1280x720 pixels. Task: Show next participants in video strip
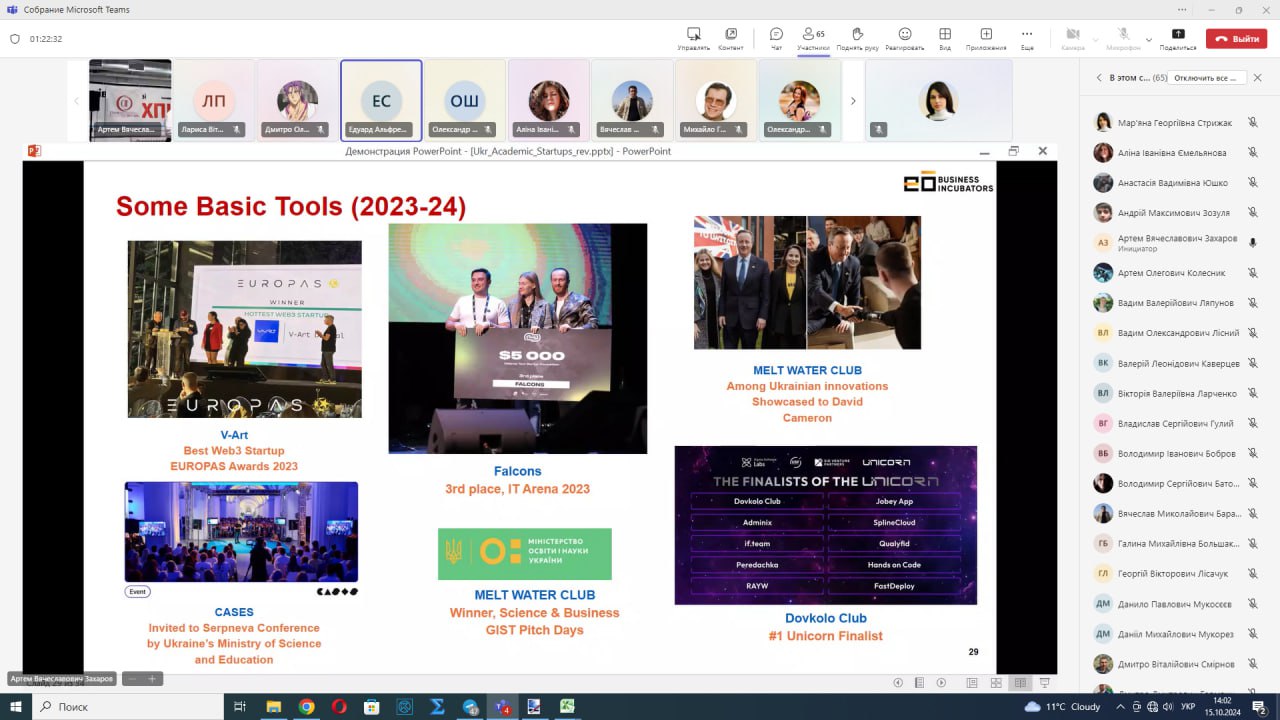[x=853, y=101]
